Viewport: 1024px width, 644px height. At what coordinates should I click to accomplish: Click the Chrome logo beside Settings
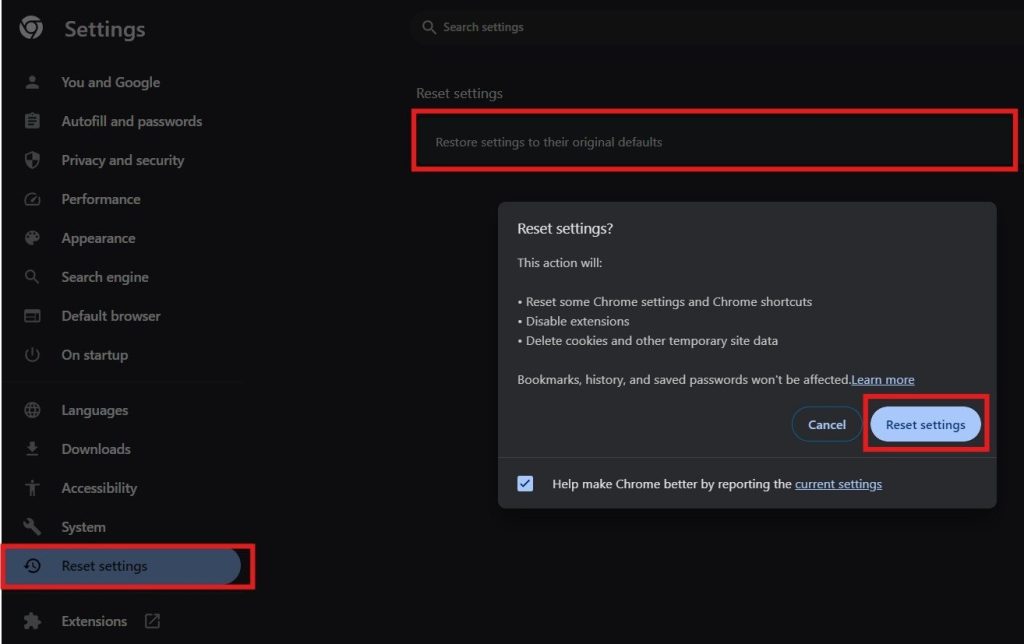coord(31,27)
